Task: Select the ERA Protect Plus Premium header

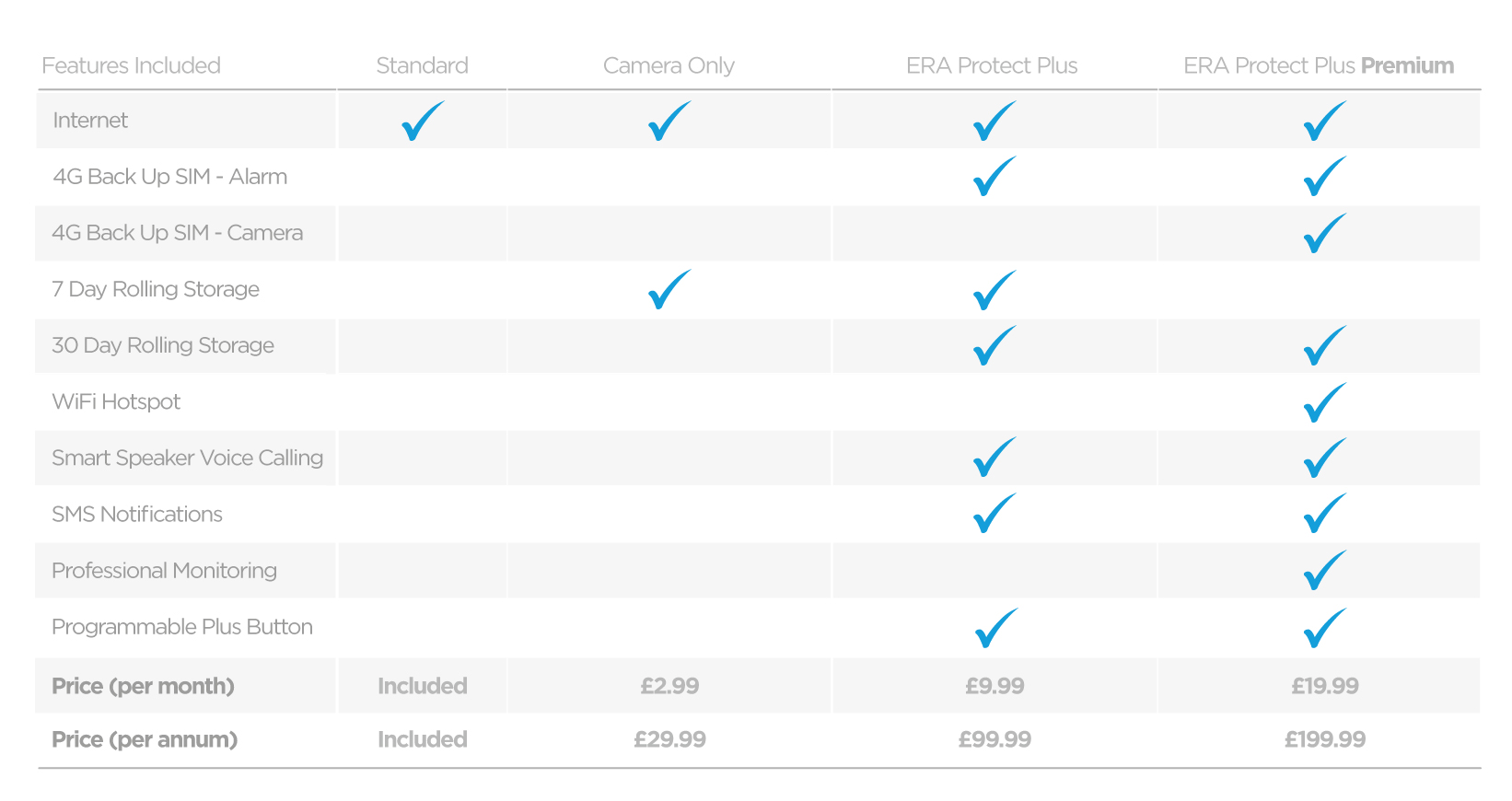Action: pos(1319,65)
